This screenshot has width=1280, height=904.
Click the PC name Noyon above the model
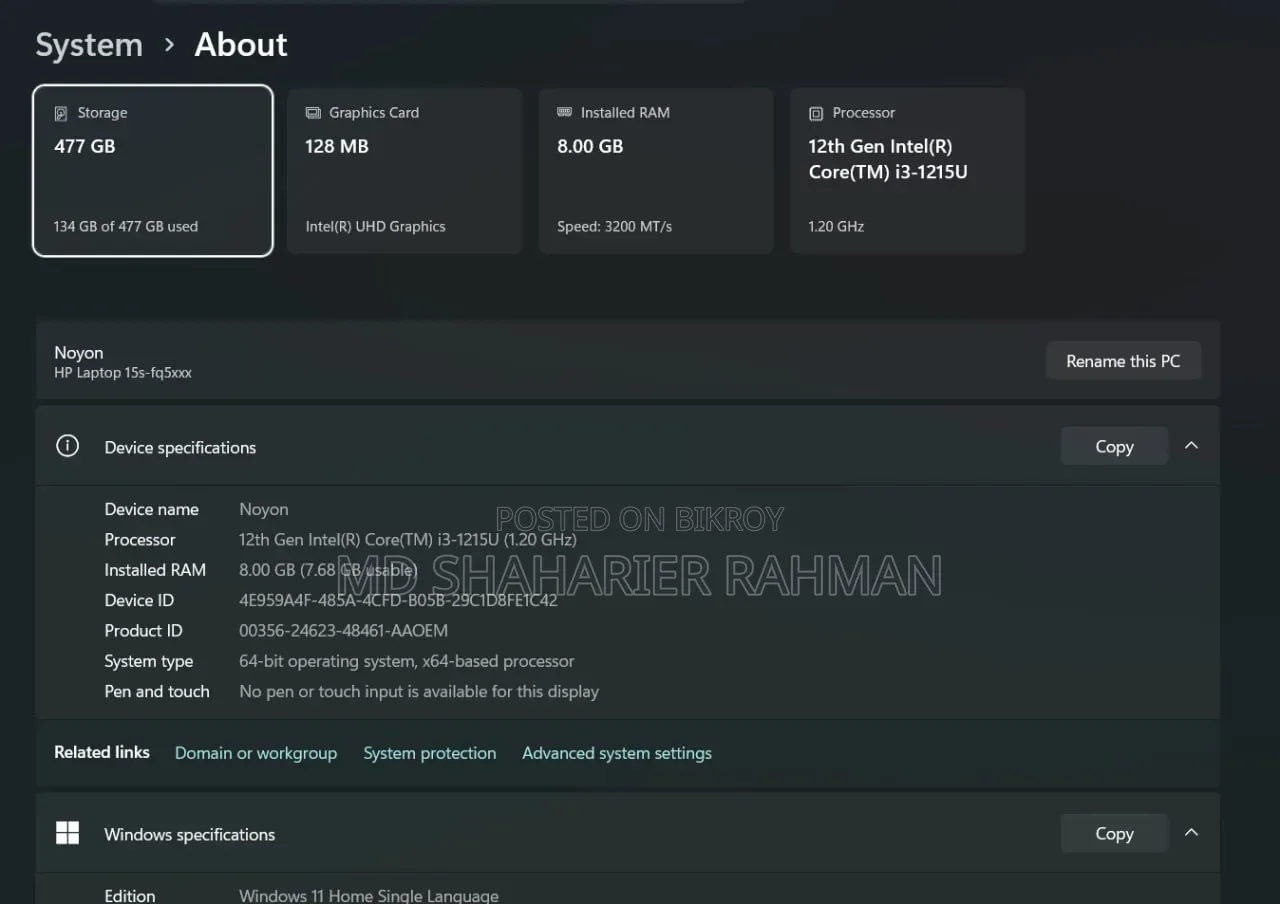(x=79, y=352)
